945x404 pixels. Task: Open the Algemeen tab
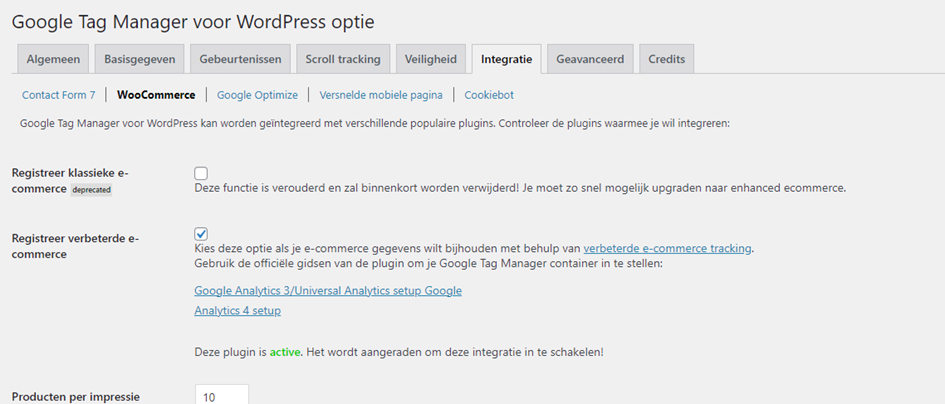(x=54, y=59)
